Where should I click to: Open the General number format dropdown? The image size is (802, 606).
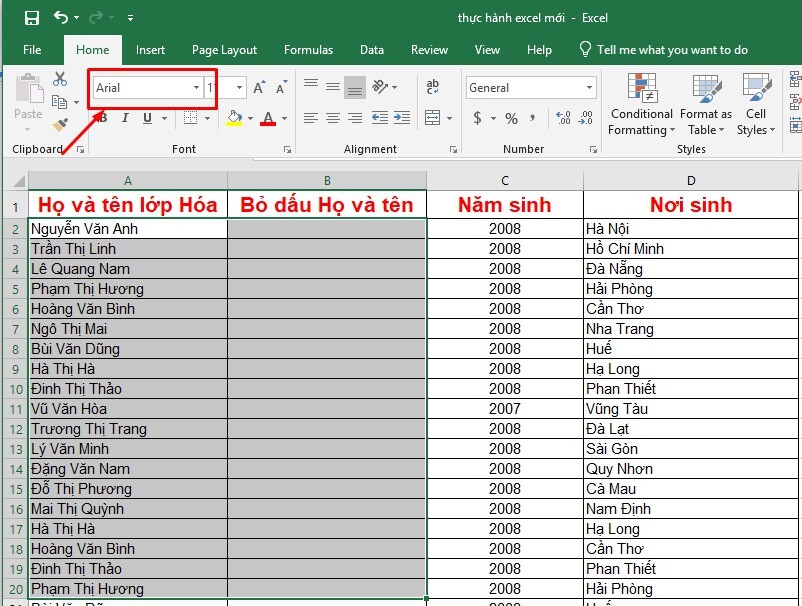click(x=592, y=88)
